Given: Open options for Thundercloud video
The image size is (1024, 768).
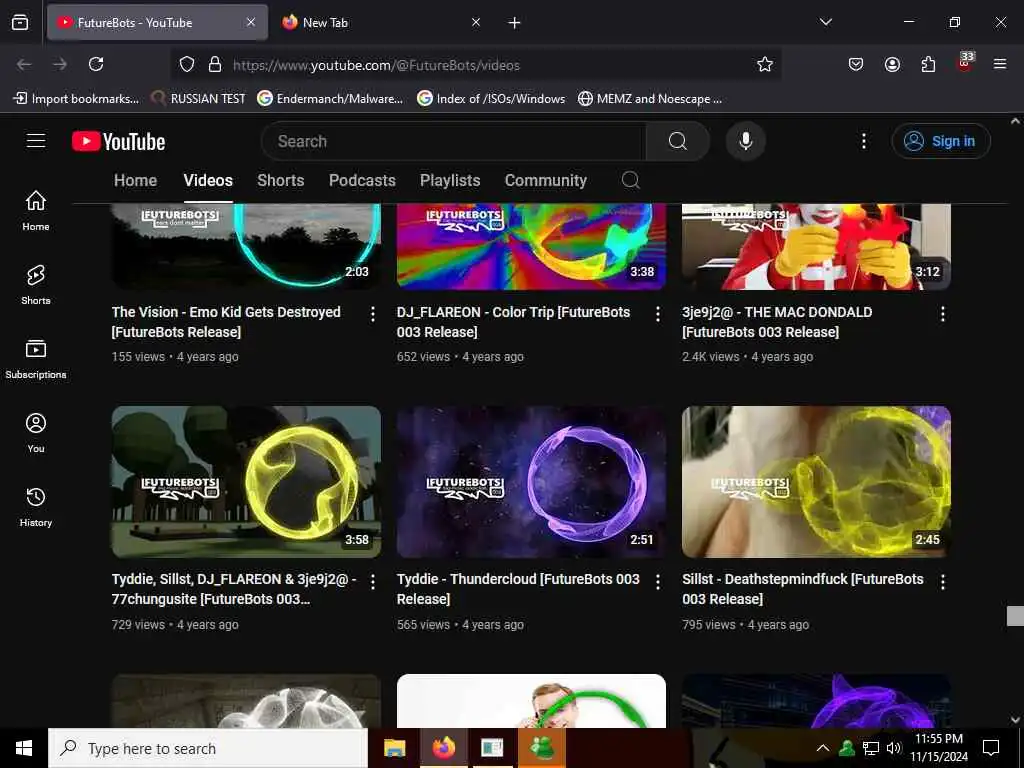Looking at the screenshot, I should click(658, 582).
